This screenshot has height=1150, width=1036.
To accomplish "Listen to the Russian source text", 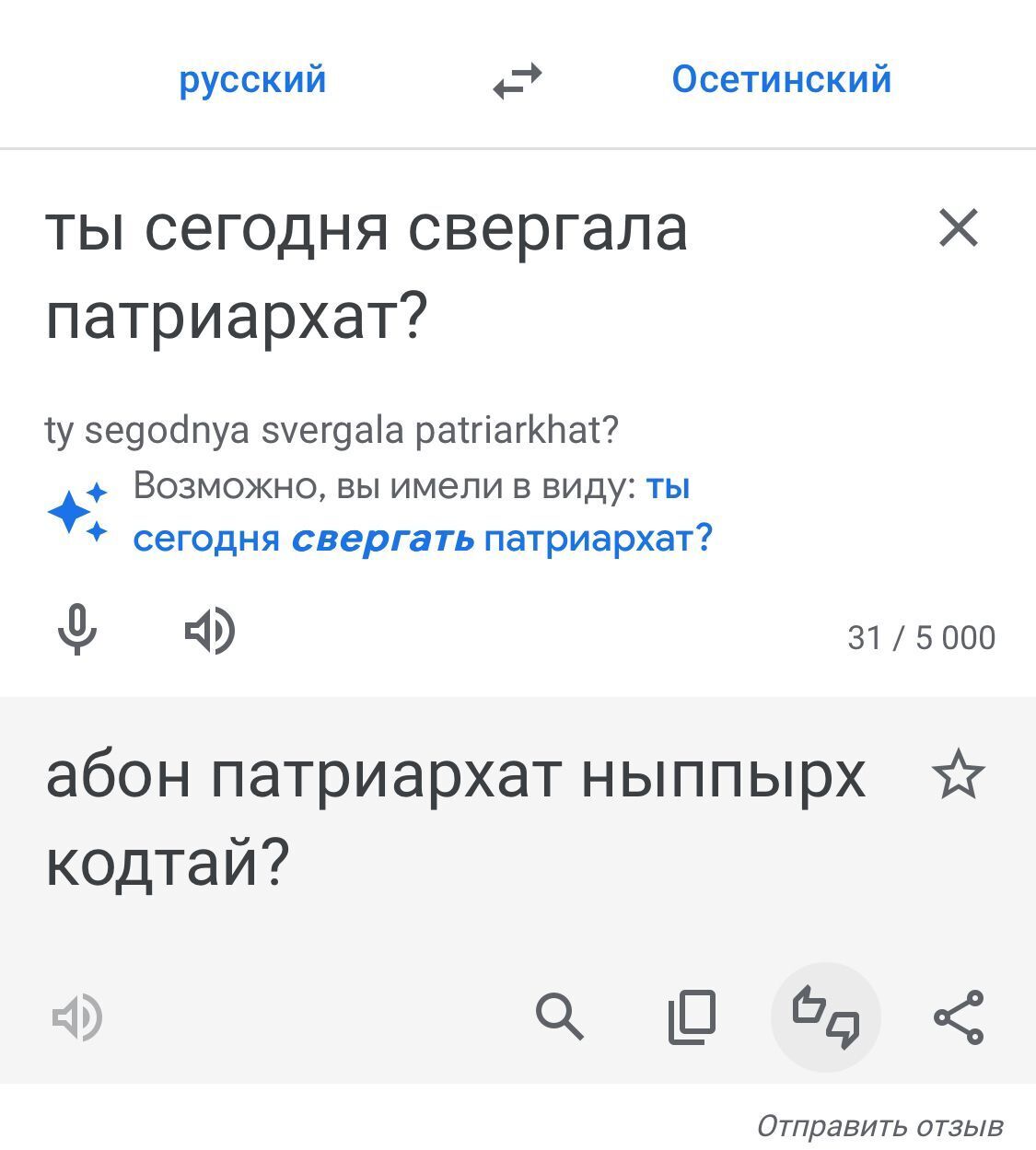I will [210, 632].
